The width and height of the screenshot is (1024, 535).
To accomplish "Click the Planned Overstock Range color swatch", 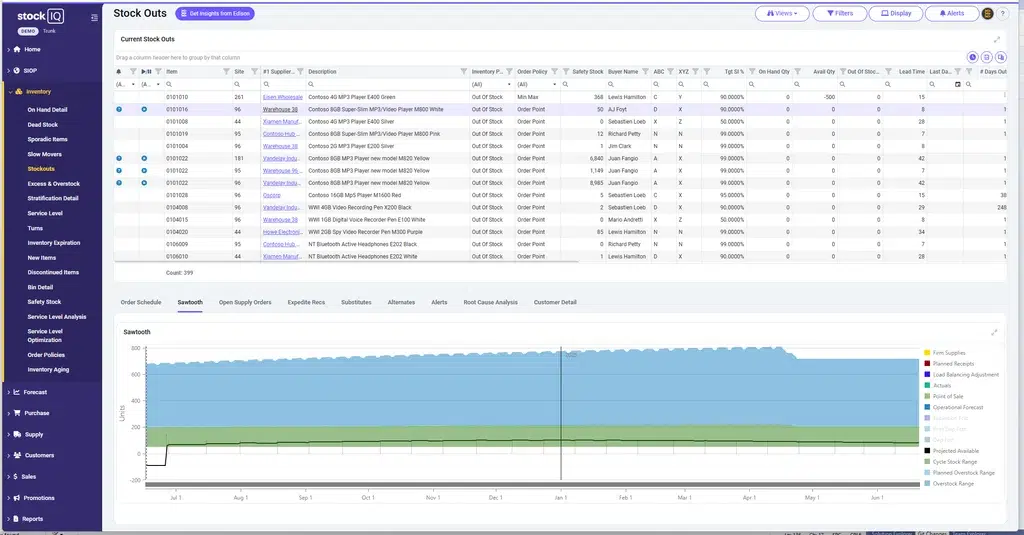I will [x=927, y=473].
